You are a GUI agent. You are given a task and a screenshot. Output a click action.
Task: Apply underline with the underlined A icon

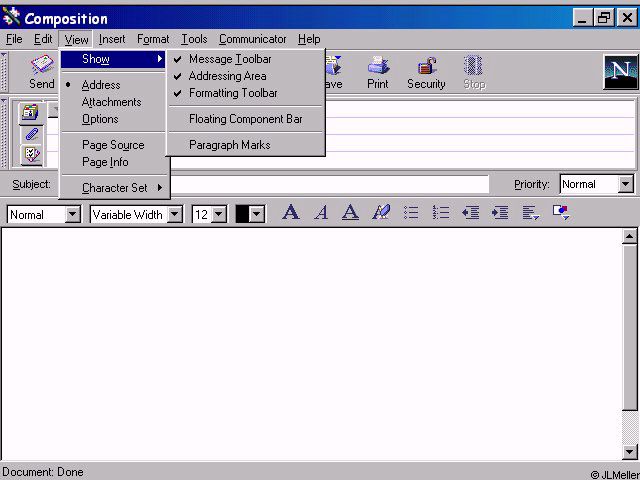coord(350,213)
